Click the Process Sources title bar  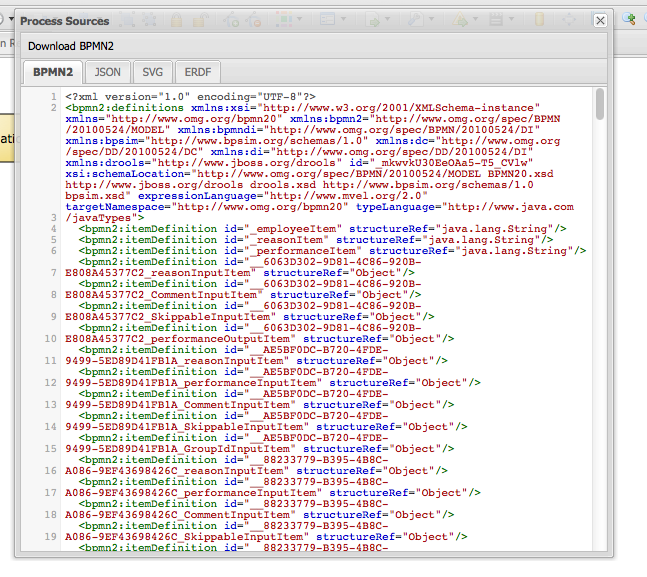click(300, 20)
